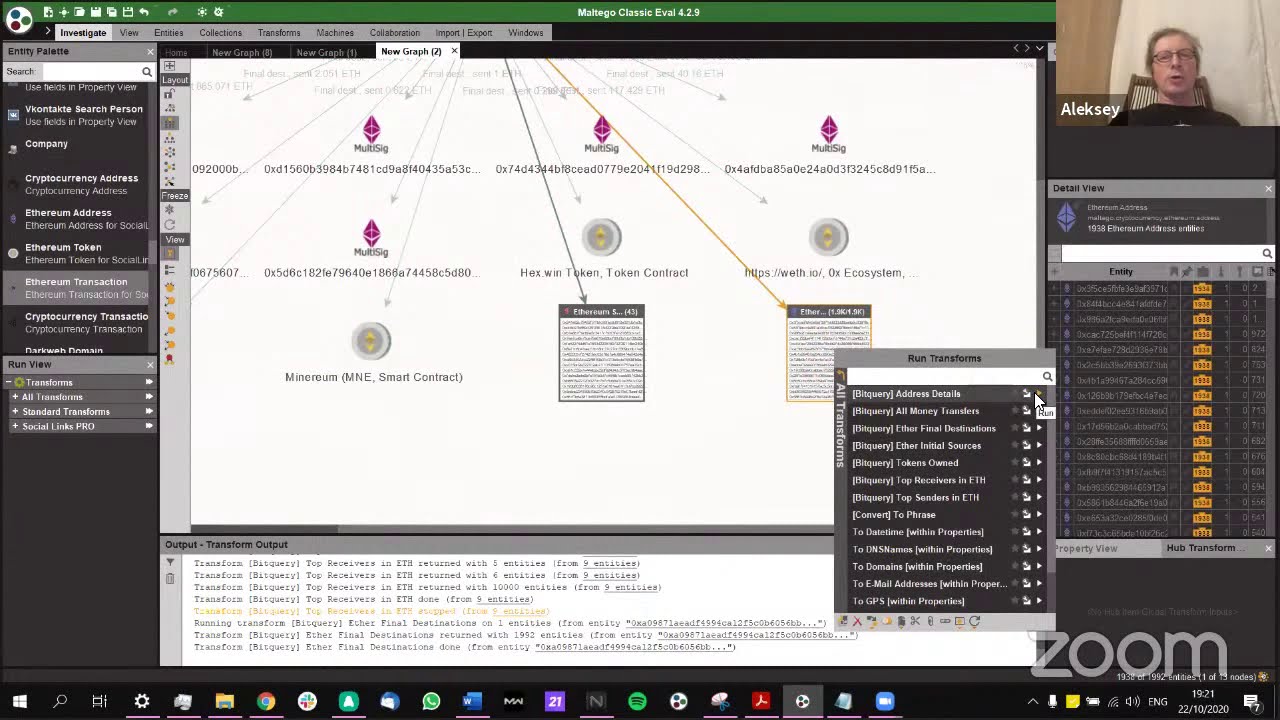
Task: Expand the All Transforms tree item
Action: tap(15, 397)
